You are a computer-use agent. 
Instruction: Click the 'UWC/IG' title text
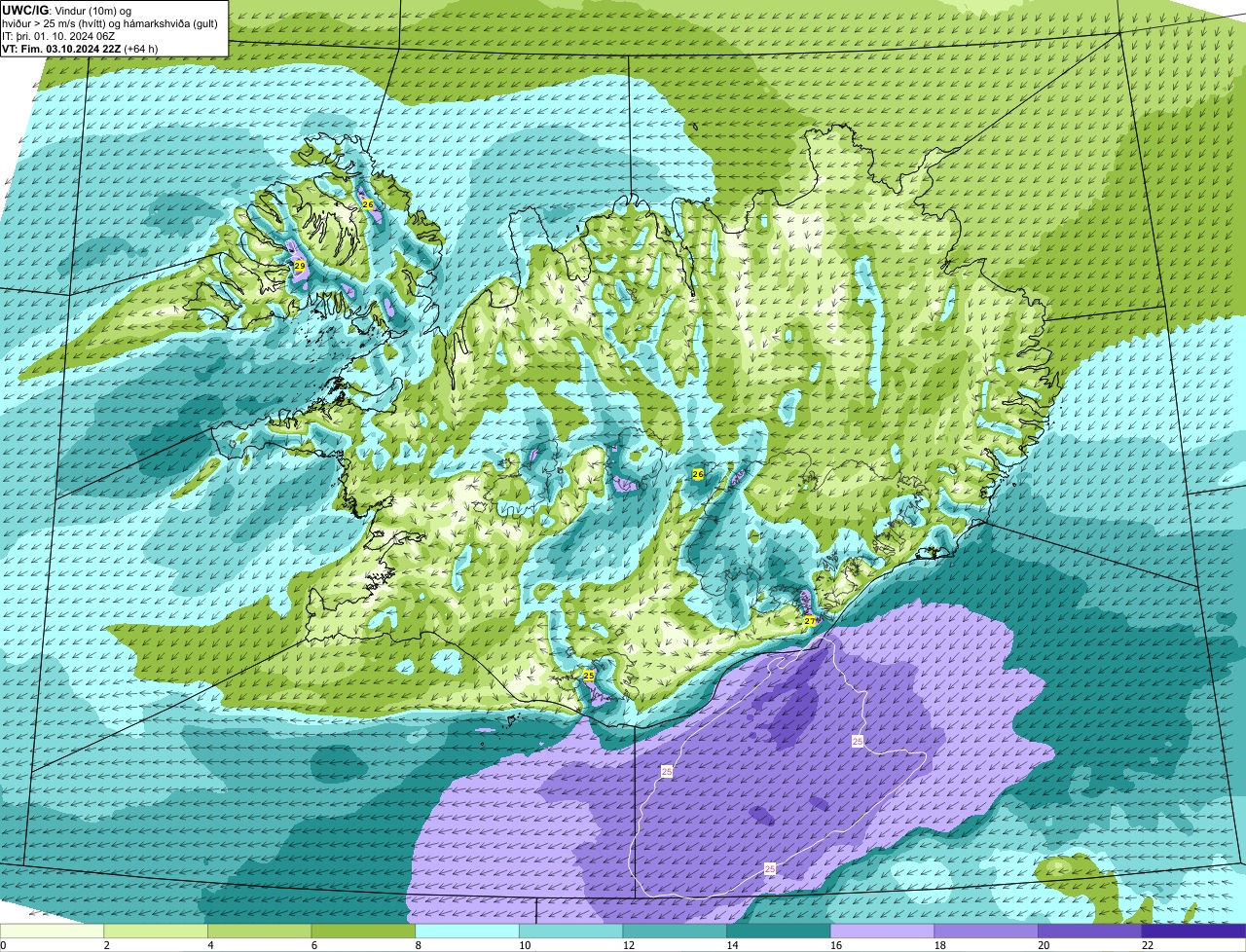point(23,10)
